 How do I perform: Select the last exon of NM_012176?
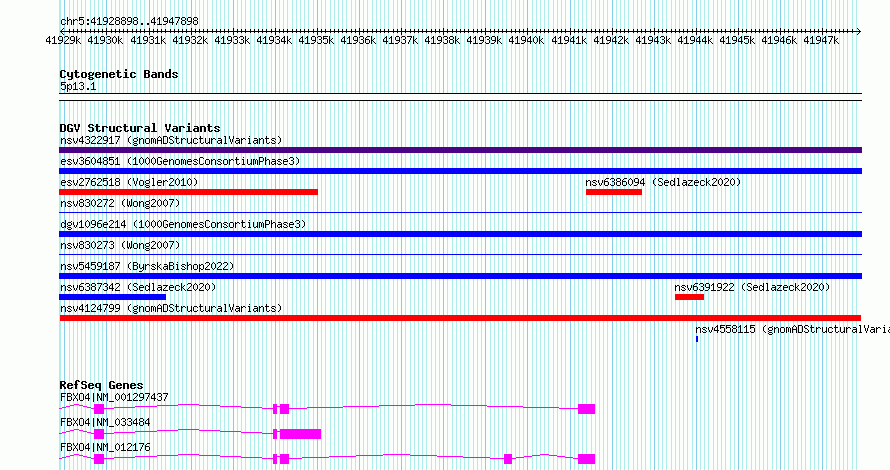(586, 459)
